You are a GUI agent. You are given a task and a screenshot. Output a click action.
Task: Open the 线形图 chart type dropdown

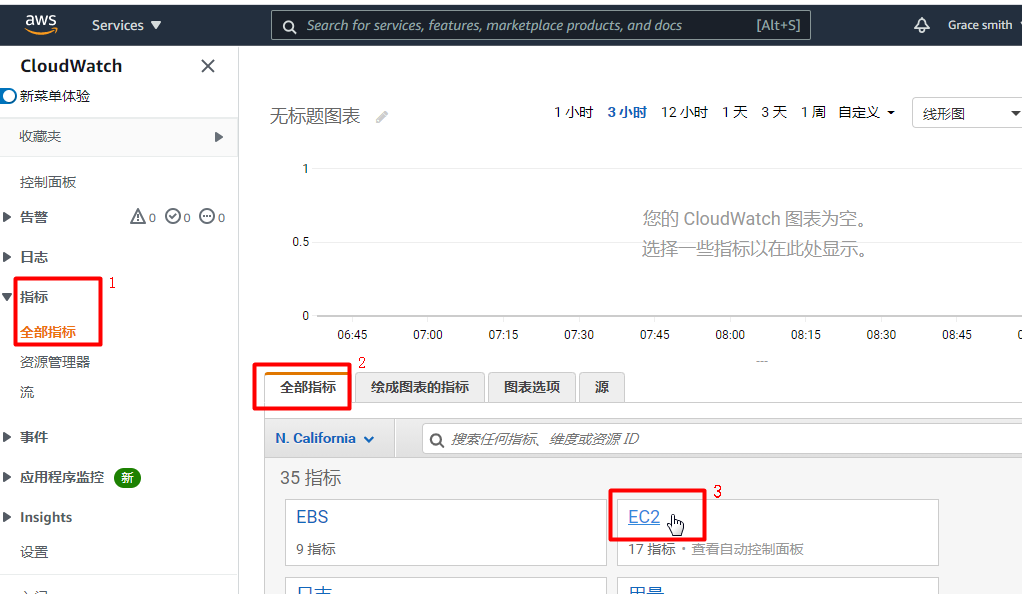967,113
